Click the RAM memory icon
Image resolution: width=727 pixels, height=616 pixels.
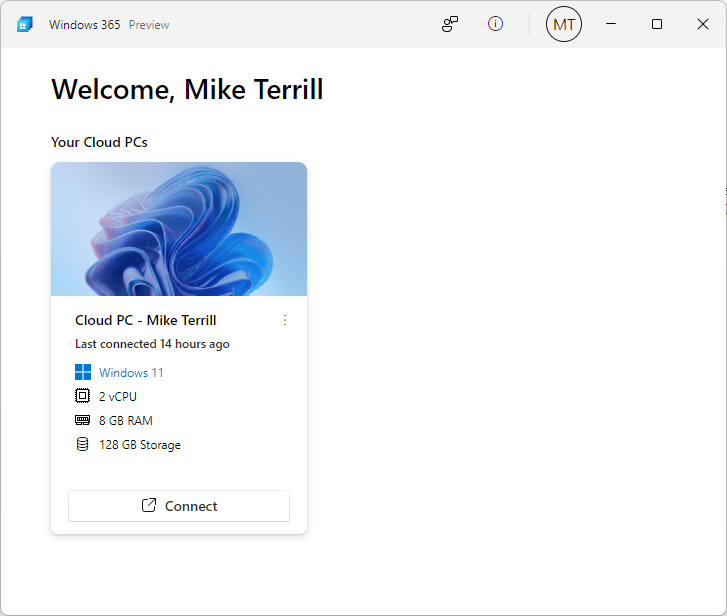click(83, 421)
